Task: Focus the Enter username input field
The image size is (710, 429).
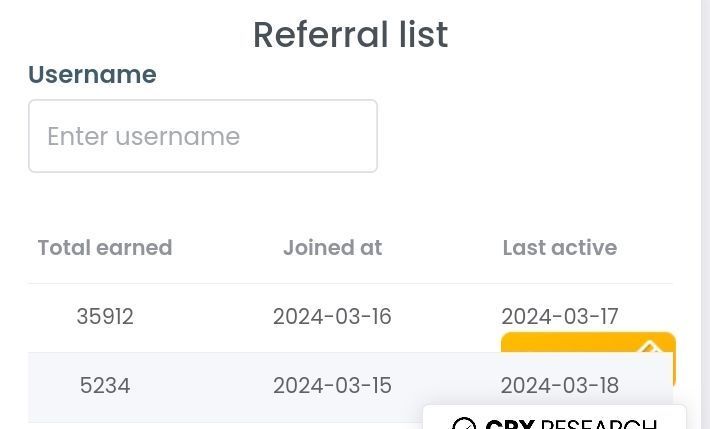Action: click(203, 136)
